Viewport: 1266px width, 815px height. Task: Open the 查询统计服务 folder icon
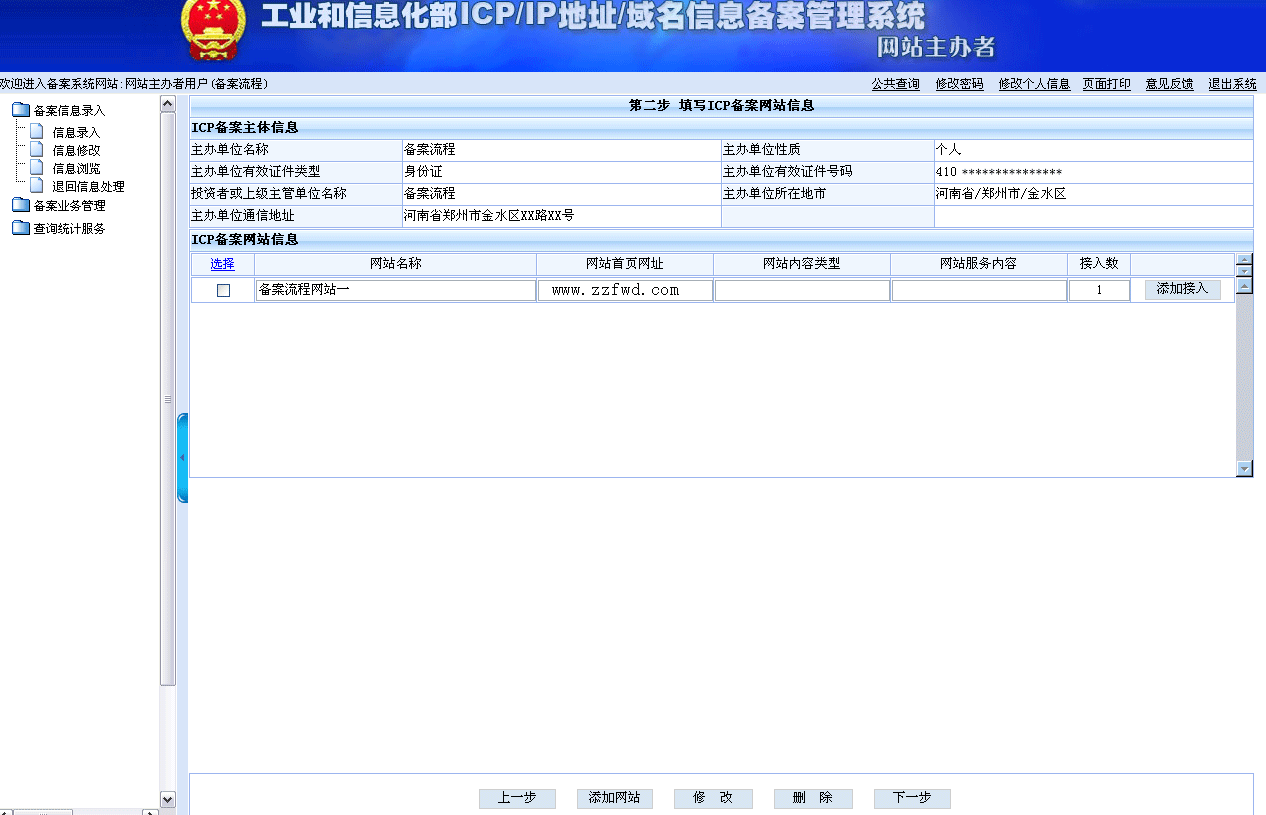21,226
